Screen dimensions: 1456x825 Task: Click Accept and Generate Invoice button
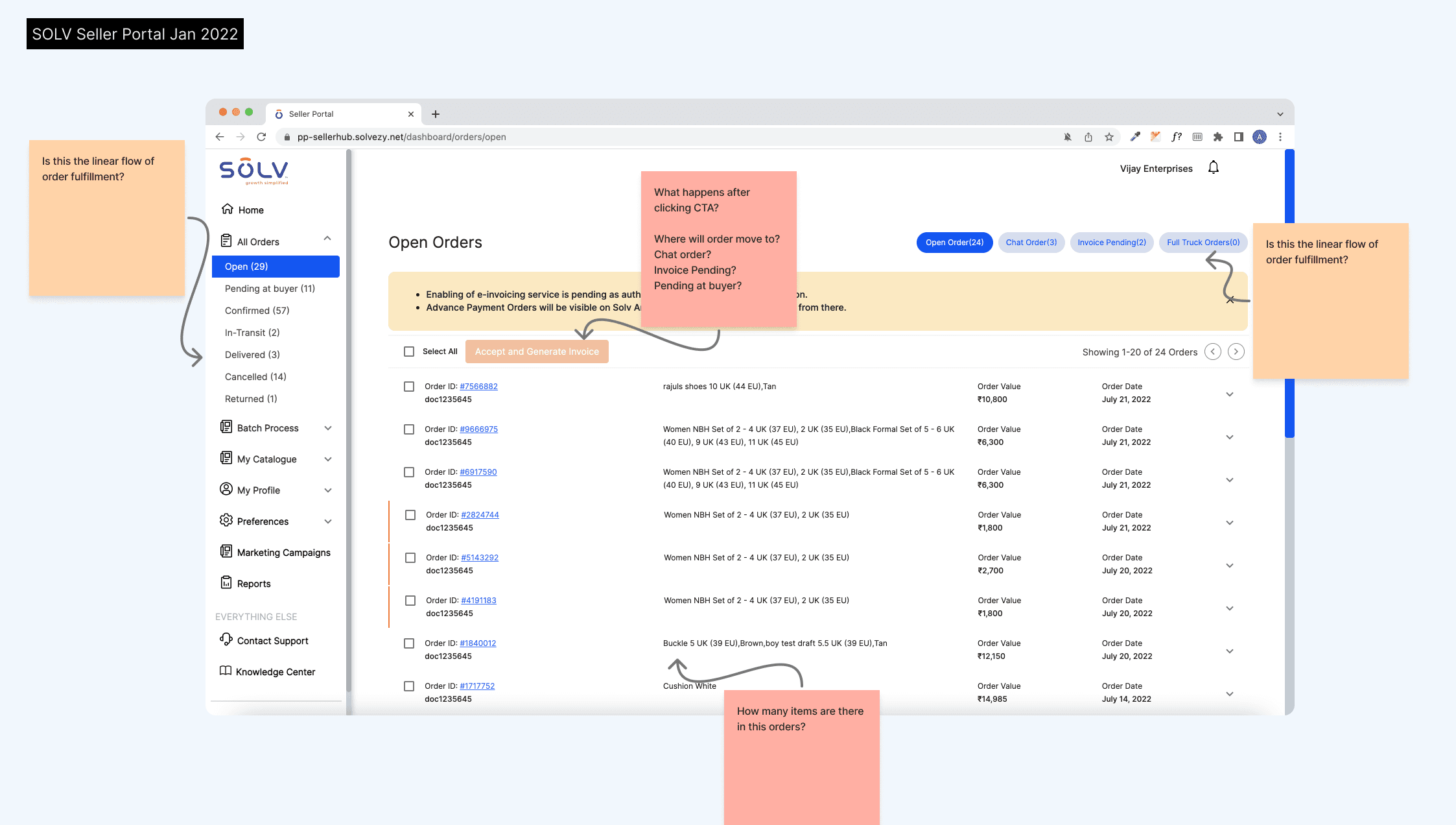[x=537, y=352]
